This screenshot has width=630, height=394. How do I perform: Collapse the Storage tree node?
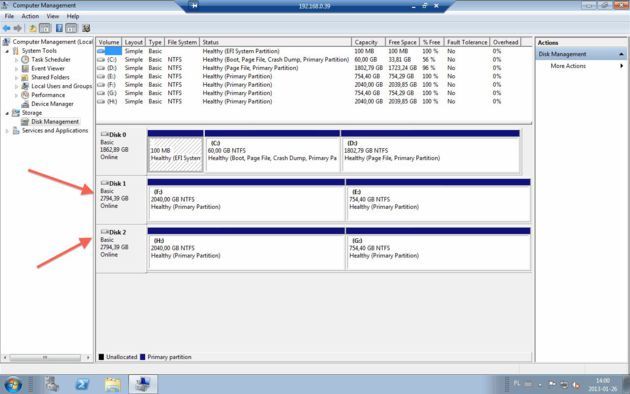[7, 113]
